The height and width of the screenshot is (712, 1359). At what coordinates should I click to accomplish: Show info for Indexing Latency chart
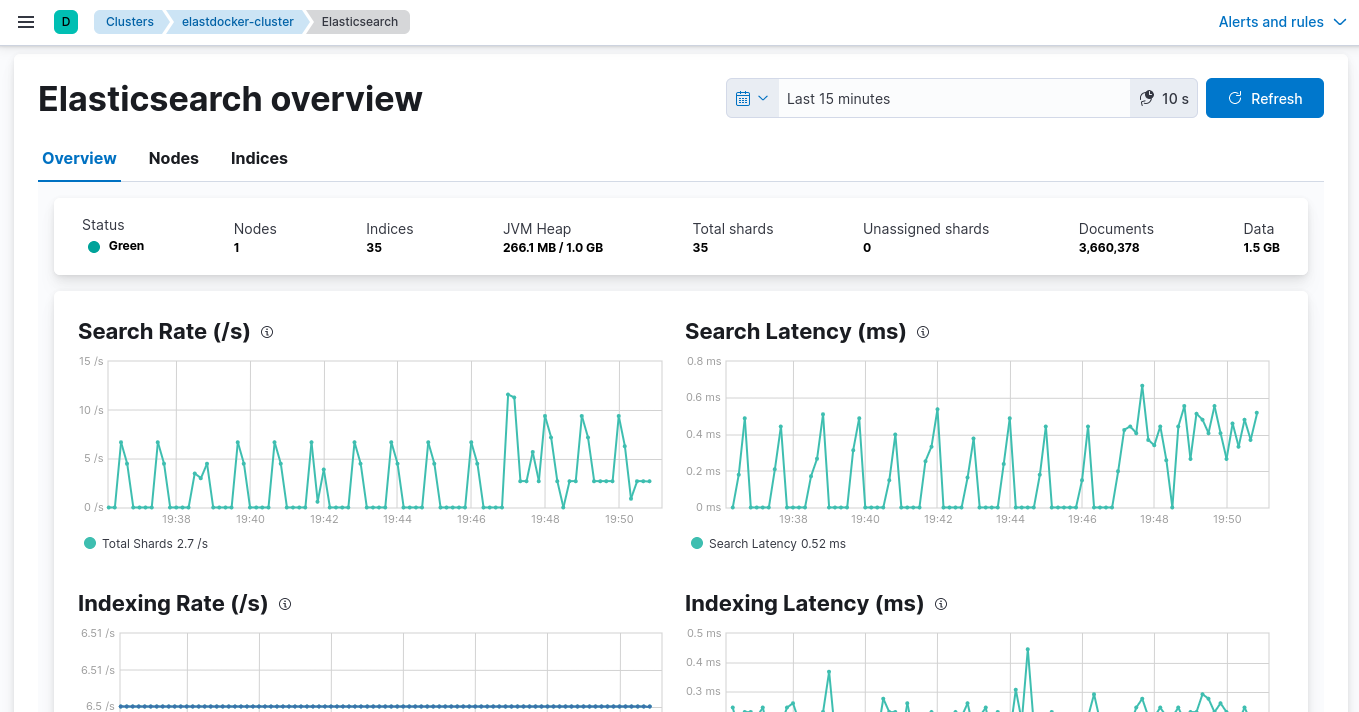pyautogui.click(x=941, y=604)
